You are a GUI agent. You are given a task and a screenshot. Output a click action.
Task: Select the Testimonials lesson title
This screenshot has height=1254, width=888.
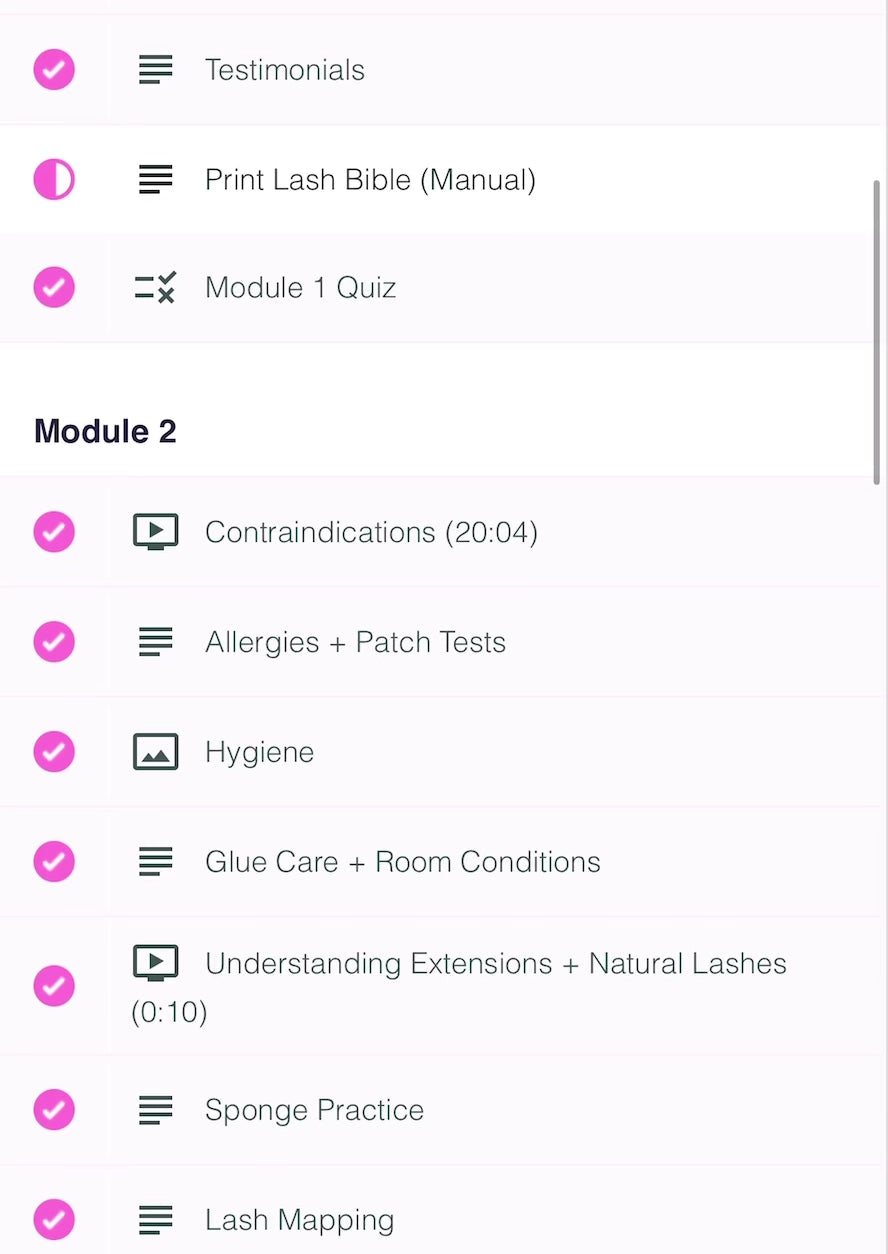point(284,70)
